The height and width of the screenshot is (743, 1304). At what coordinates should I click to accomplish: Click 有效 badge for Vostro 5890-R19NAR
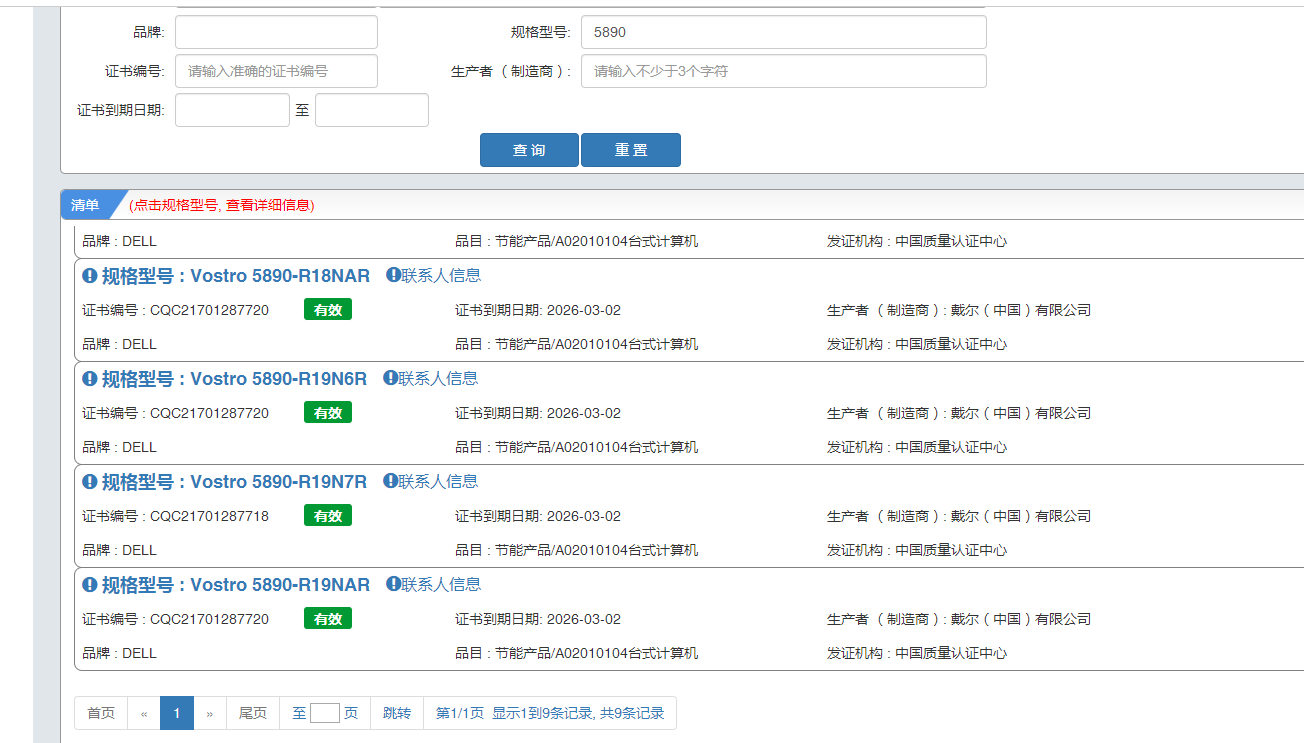click(x=328, y=619)
